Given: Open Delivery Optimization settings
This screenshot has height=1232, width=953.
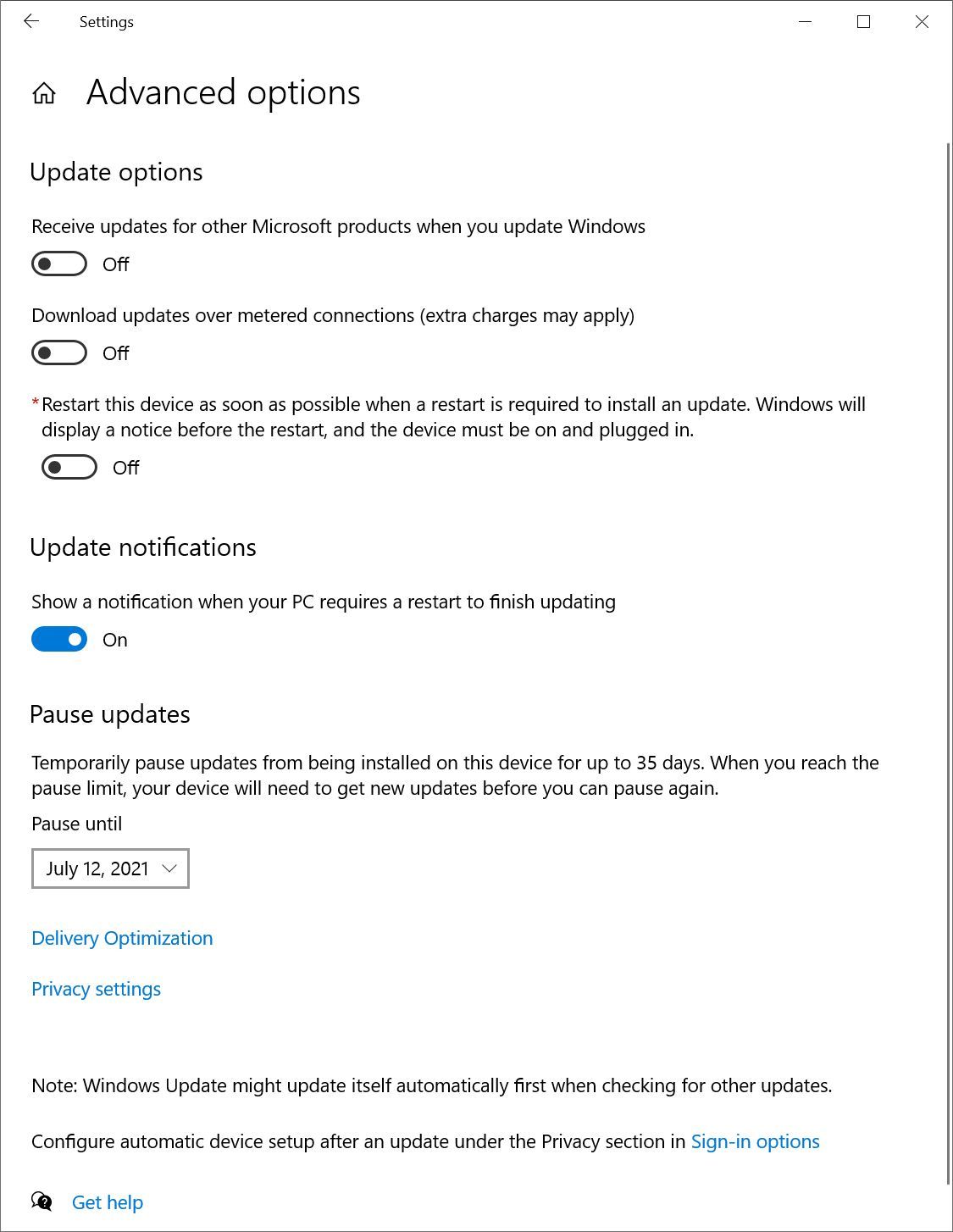Looking at the screenshot, I should [121, 938].
